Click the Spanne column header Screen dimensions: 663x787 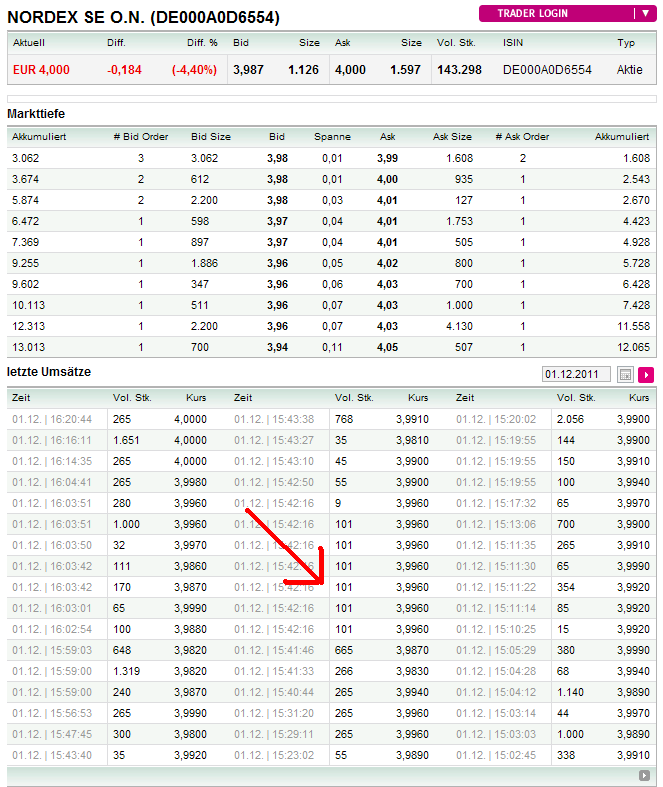click(x=332, y=137)
